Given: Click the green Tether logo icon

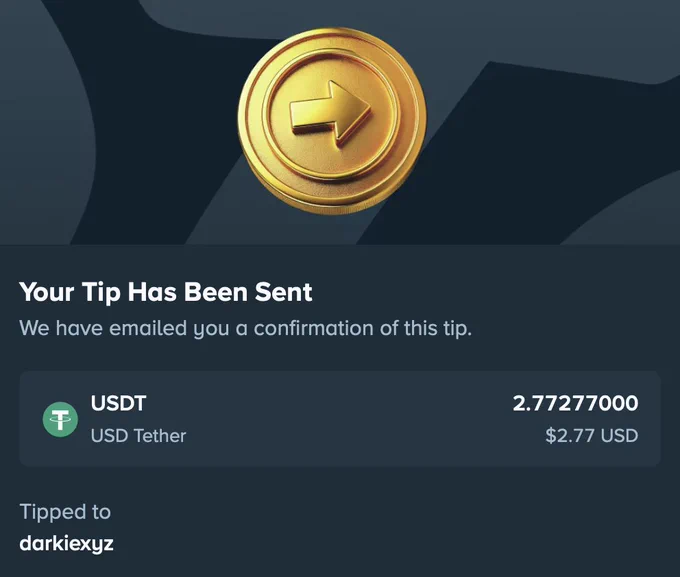Looking at the screenshot, I should [60, 419].
